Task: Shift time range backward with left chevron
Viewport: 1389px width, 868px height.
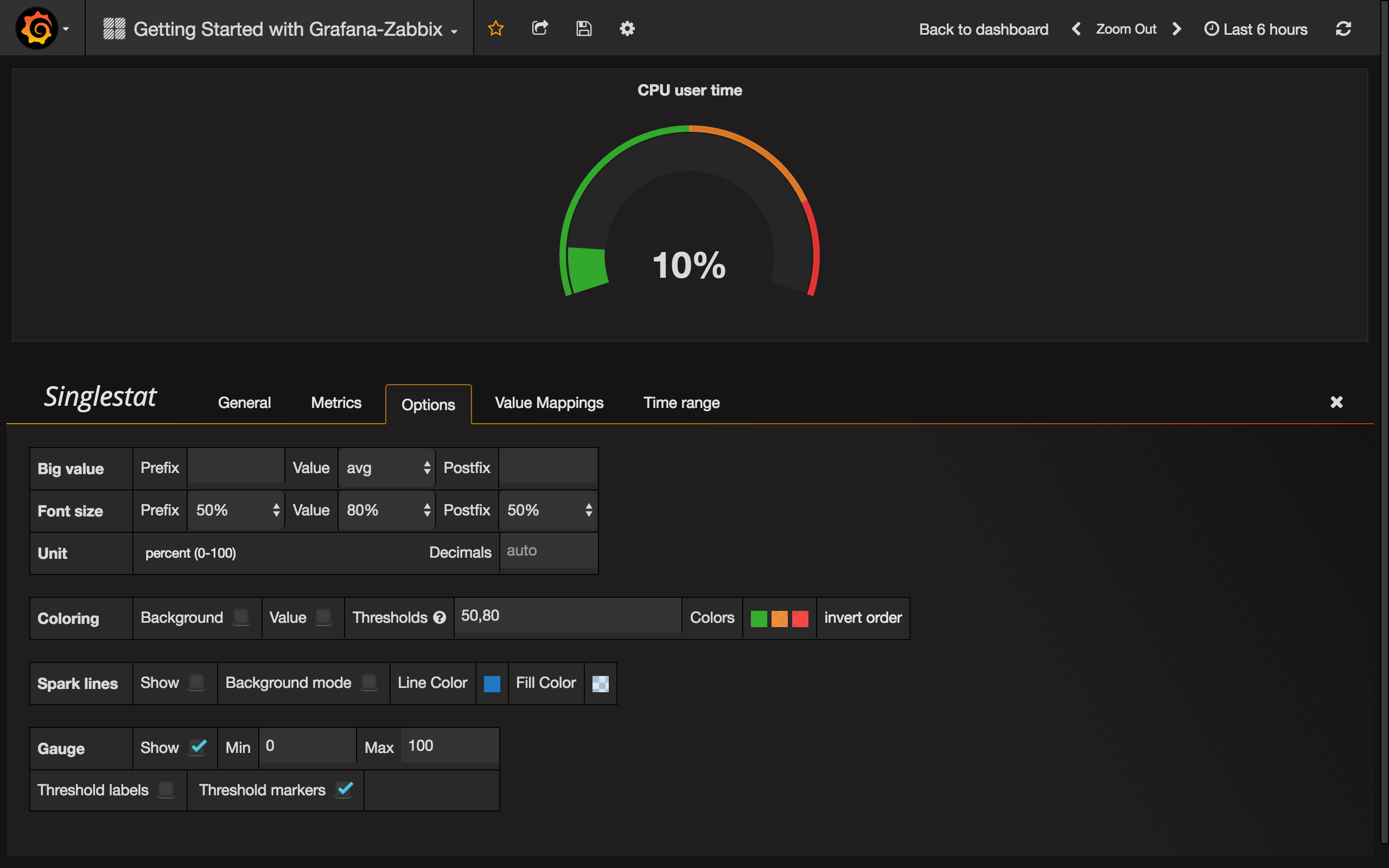Action: (1076, 29)
